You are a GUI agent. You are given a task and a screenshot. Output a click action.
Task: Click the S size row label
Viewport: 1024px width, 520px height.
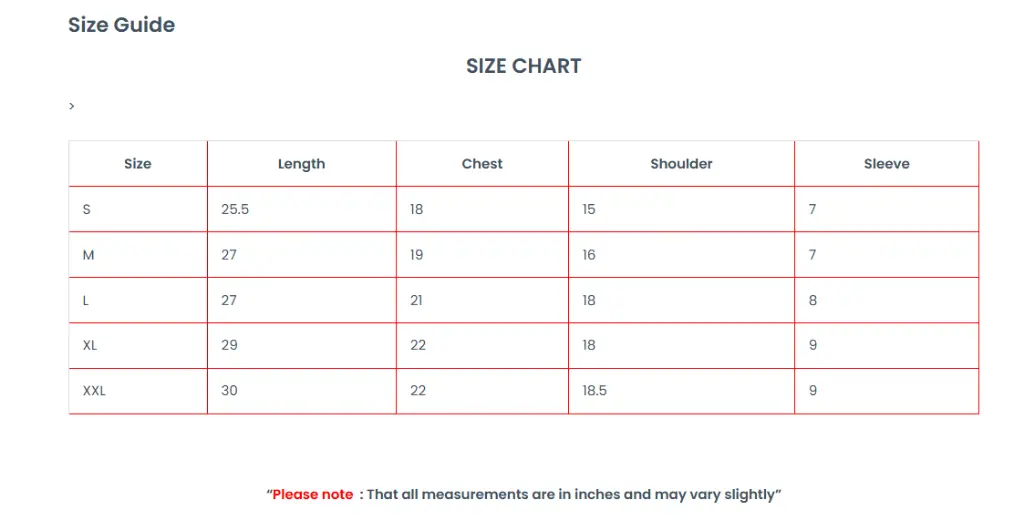coord(86,210)
